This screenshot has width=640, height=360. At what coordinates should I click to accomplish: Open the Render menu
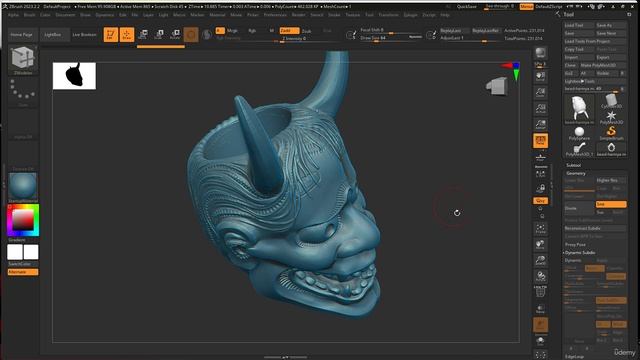(x=298, y=15)
